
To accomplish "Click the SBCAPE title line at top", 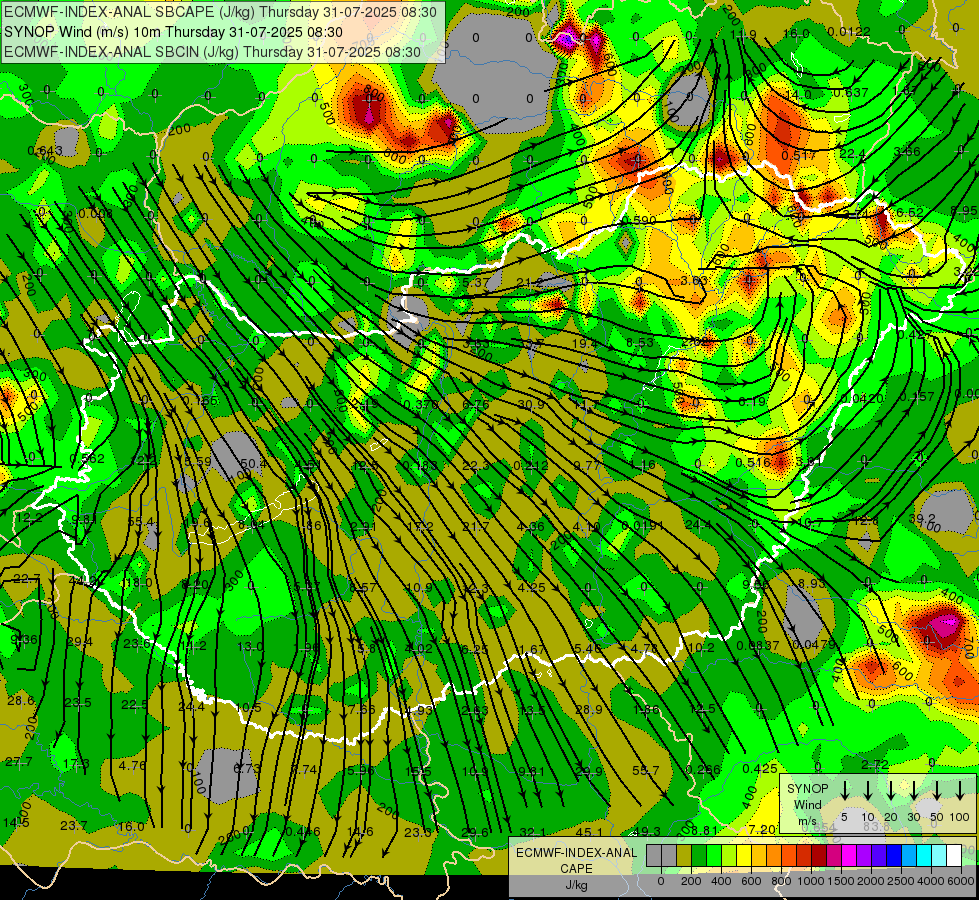I will (220, 12).
